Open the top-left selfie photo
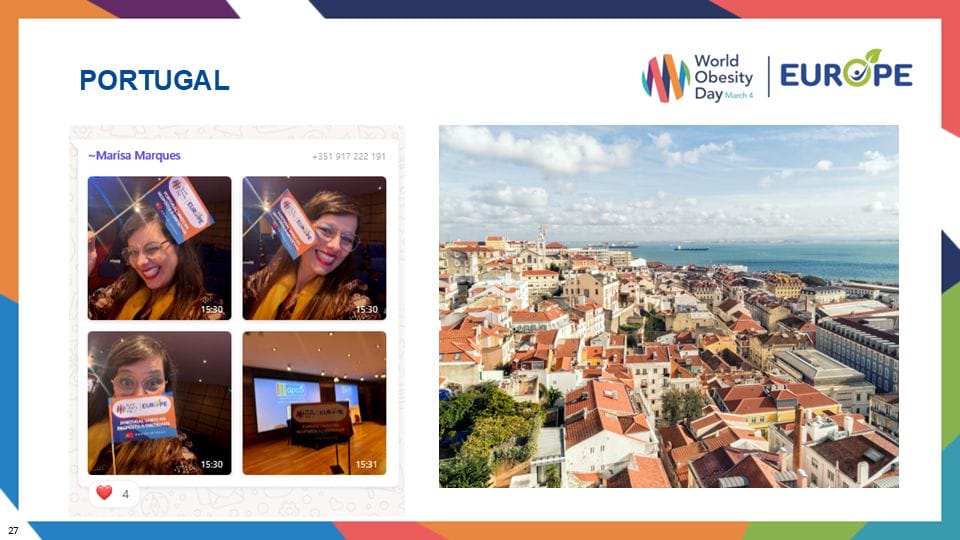 pyautogui.click(x=159, y=247)
